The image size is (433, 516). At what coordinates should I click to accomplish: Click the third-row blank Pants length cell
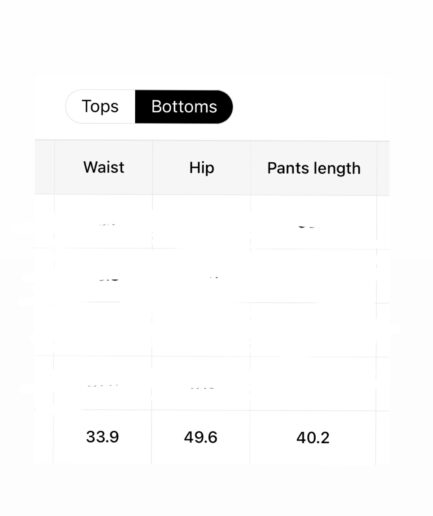[314, 330]
